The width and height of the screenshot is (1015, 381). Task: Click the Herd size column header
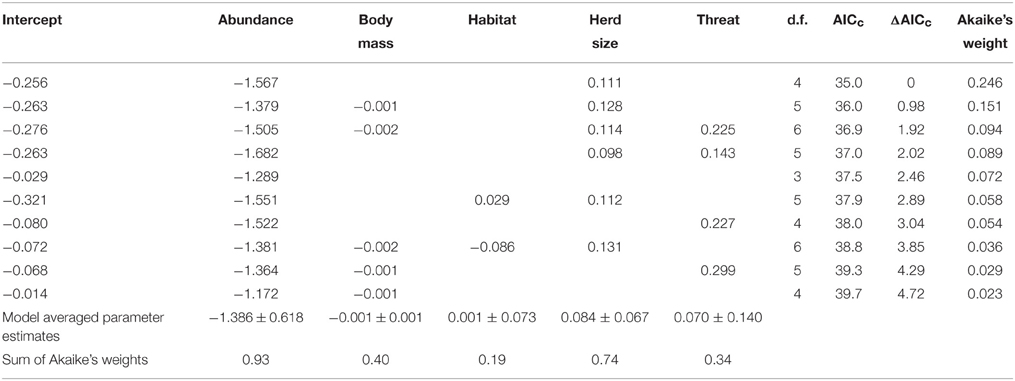point(605,32)
